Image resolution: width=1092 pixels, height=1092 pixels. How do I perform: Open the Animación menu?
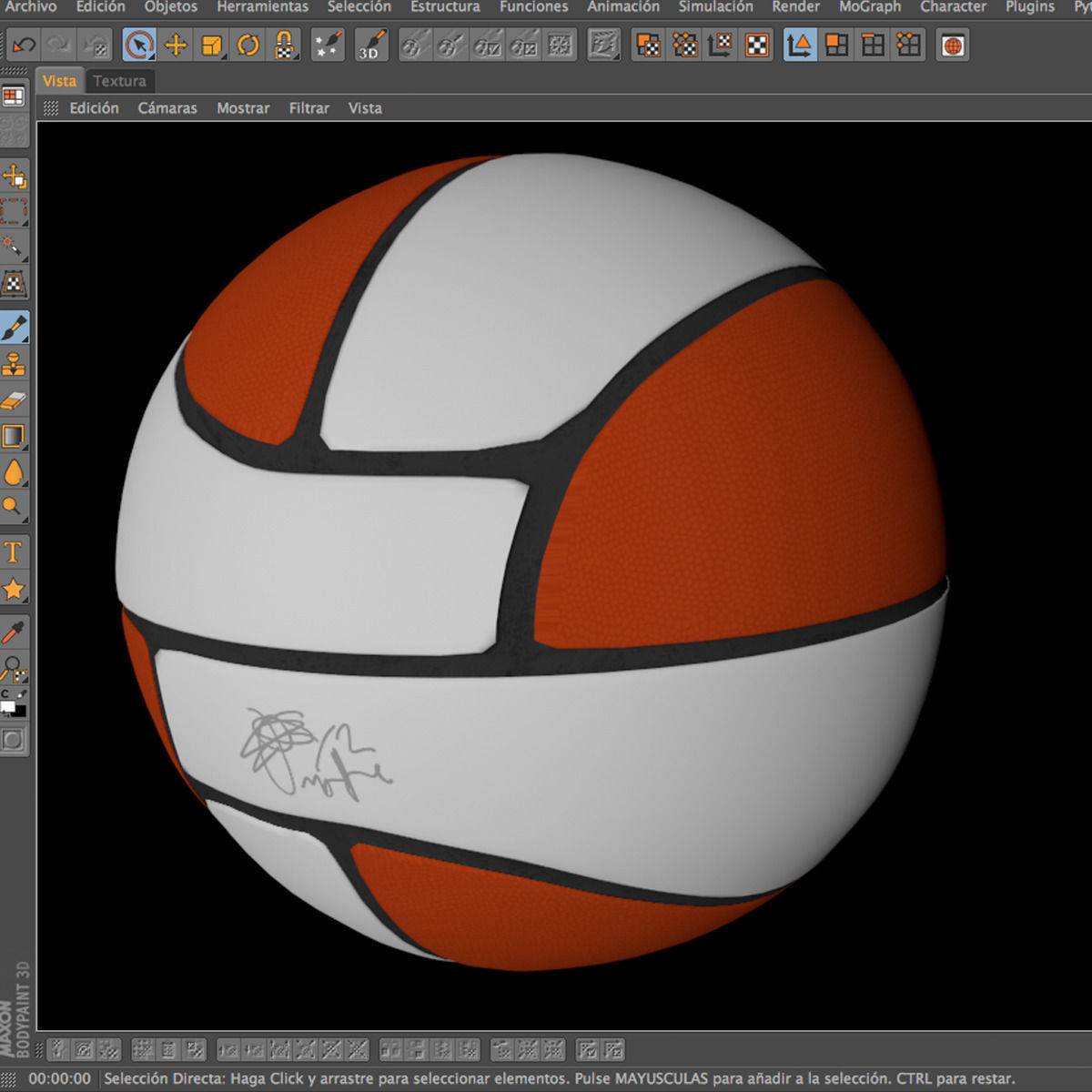pos(623,7)
